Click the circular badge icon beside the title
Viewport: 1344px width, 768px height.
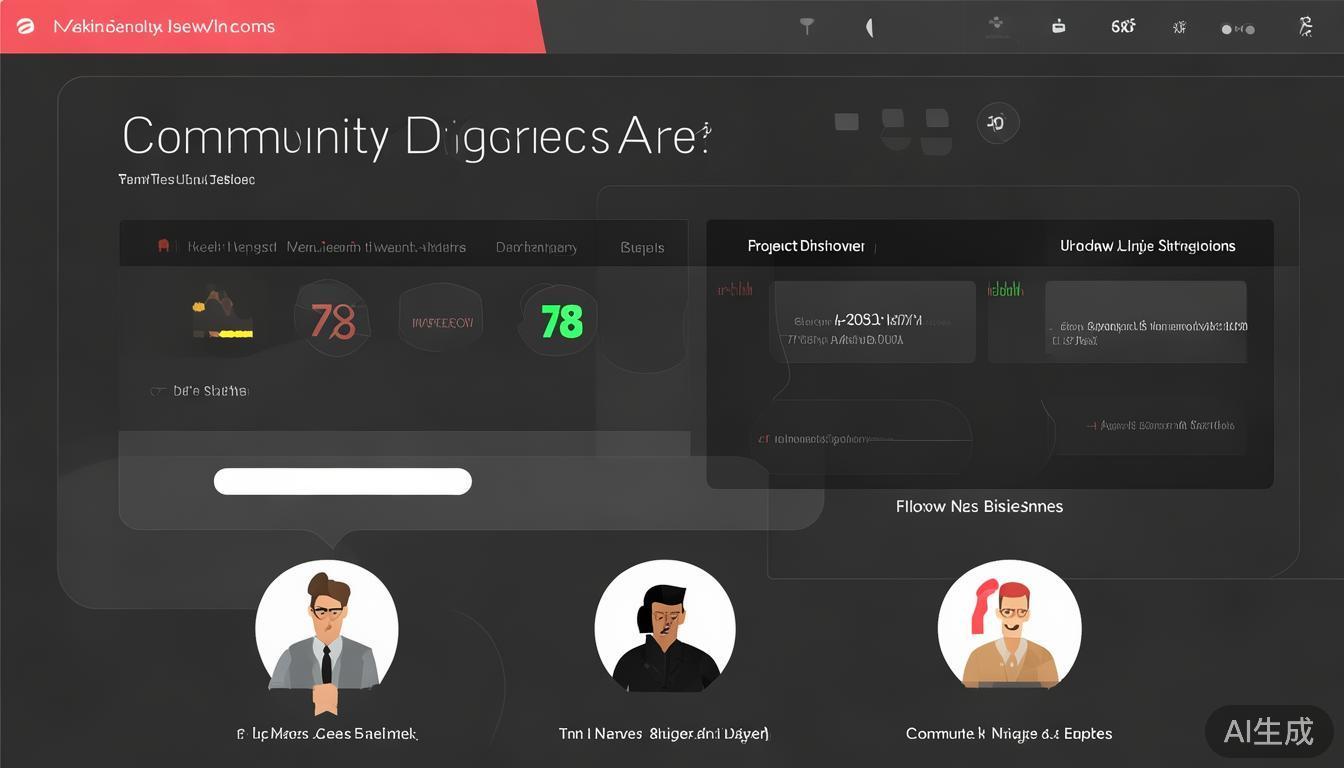point(997,123)
